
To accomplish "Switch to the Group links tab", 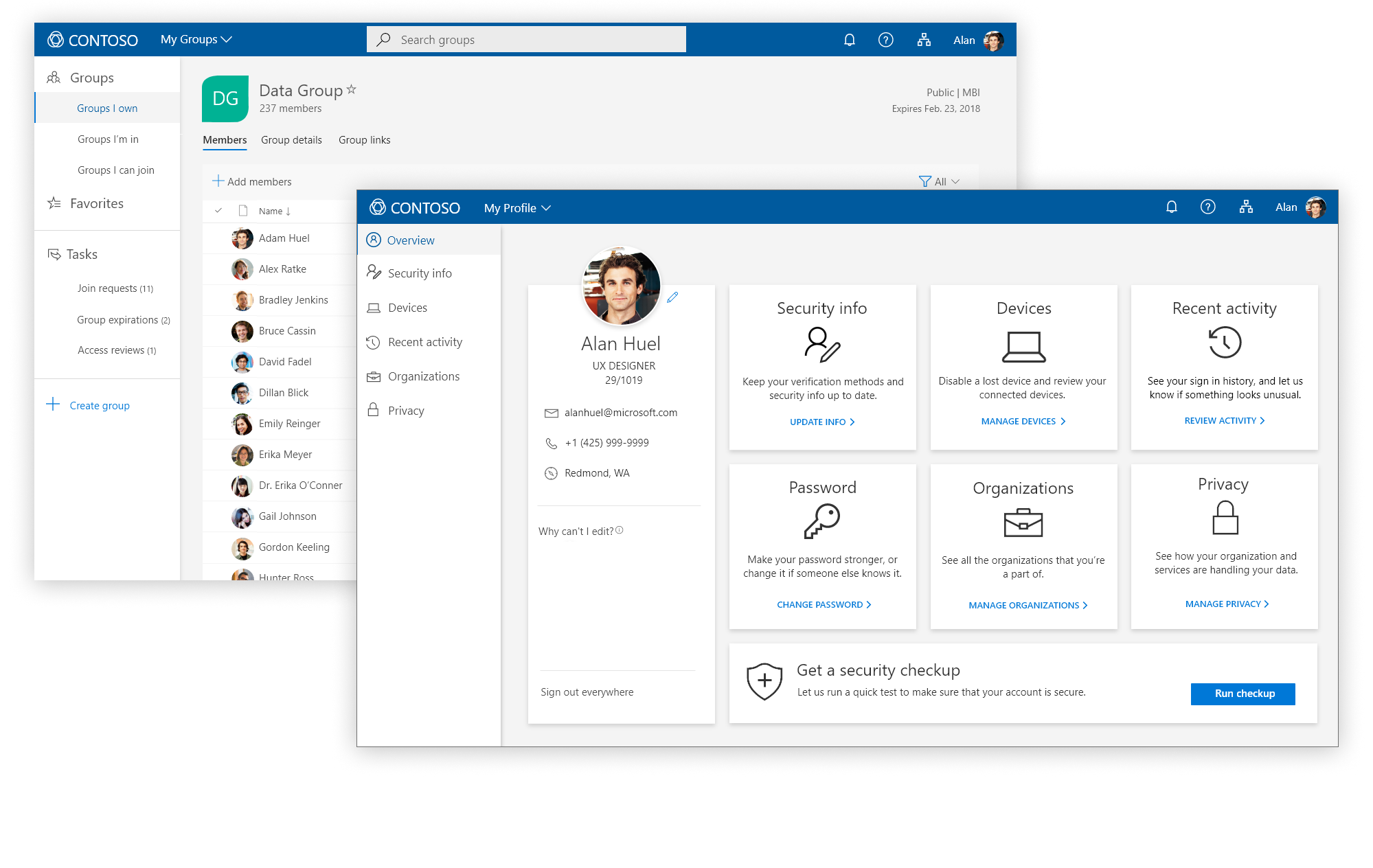I will tap(364, 140).
